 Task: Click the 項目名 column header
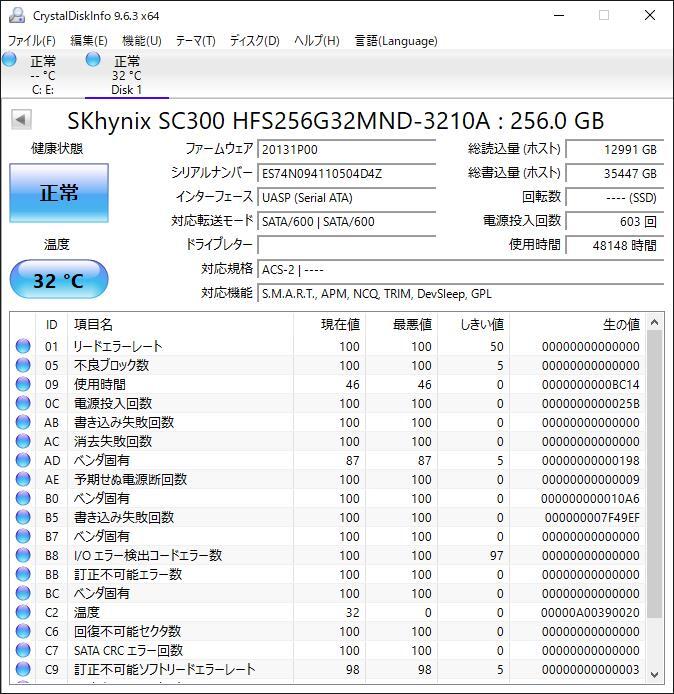click(x=180, y=324)
